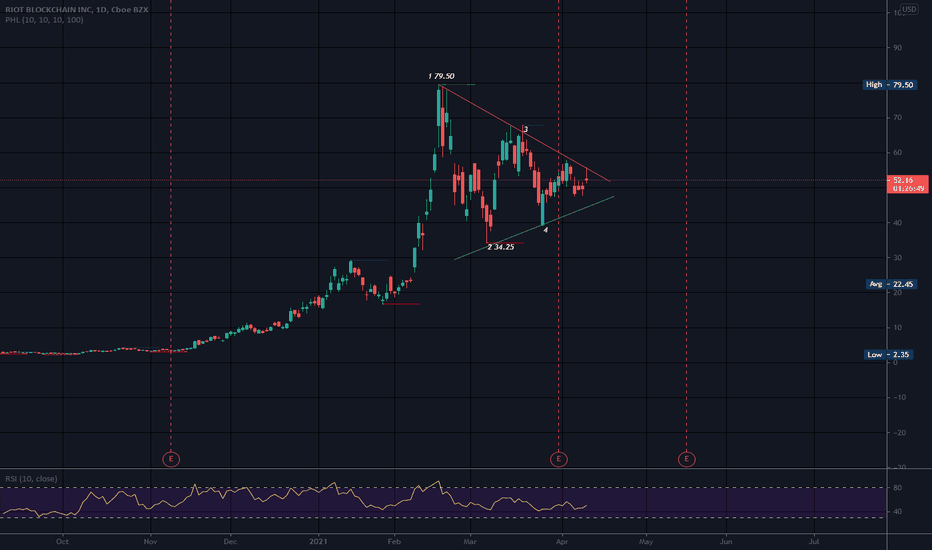
Task: Click the Jun label on time axis
Action: [726, 542]
